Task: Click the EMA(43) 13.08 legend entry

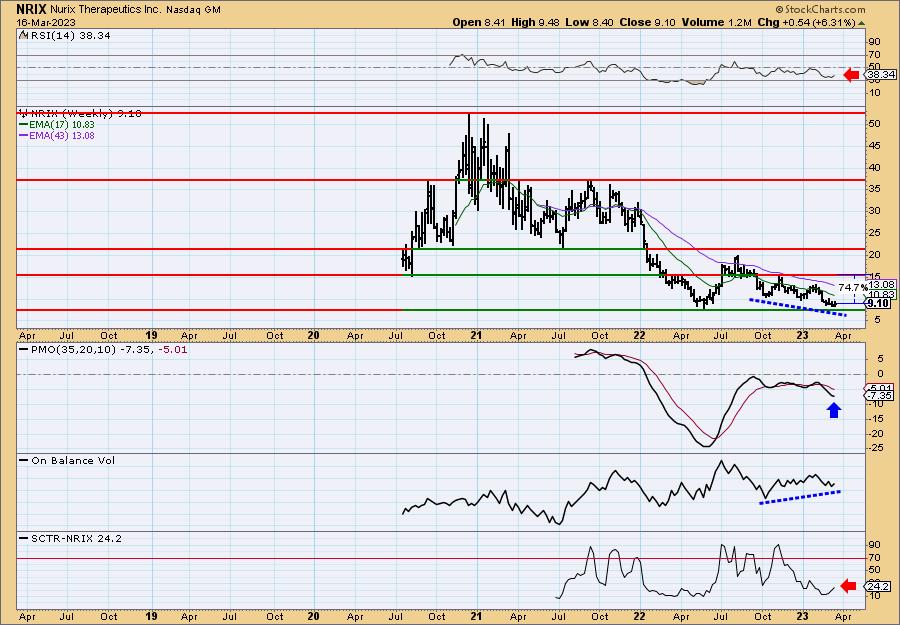Action: (57, 136)
